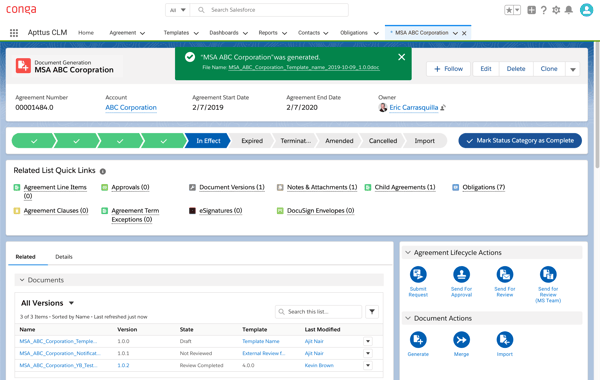
Task: Click the Edit button
Action: (486, 69)
